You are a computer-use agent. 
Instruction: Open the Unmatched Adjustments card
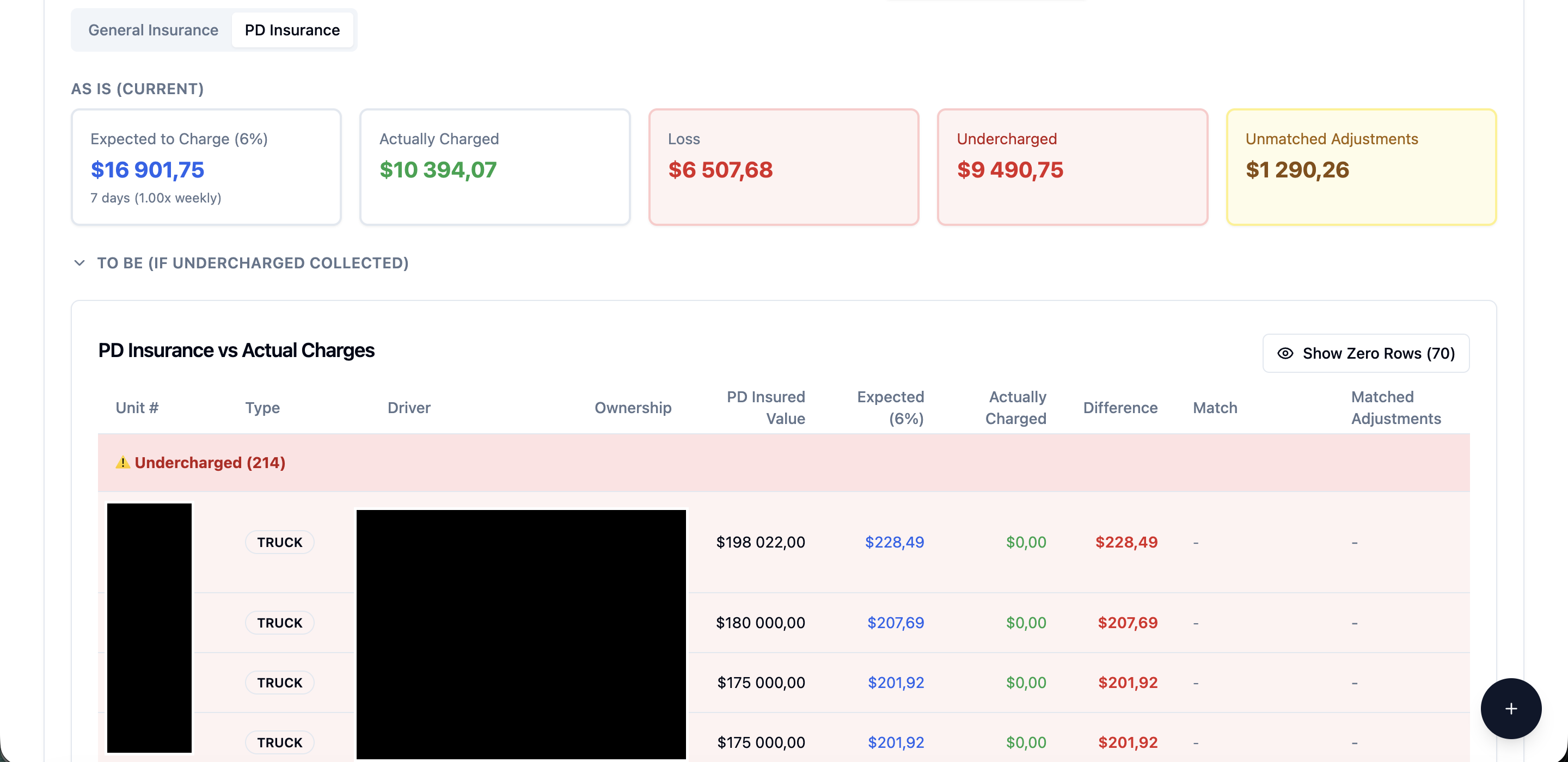pyautogui.click(x=1361, y=167)
